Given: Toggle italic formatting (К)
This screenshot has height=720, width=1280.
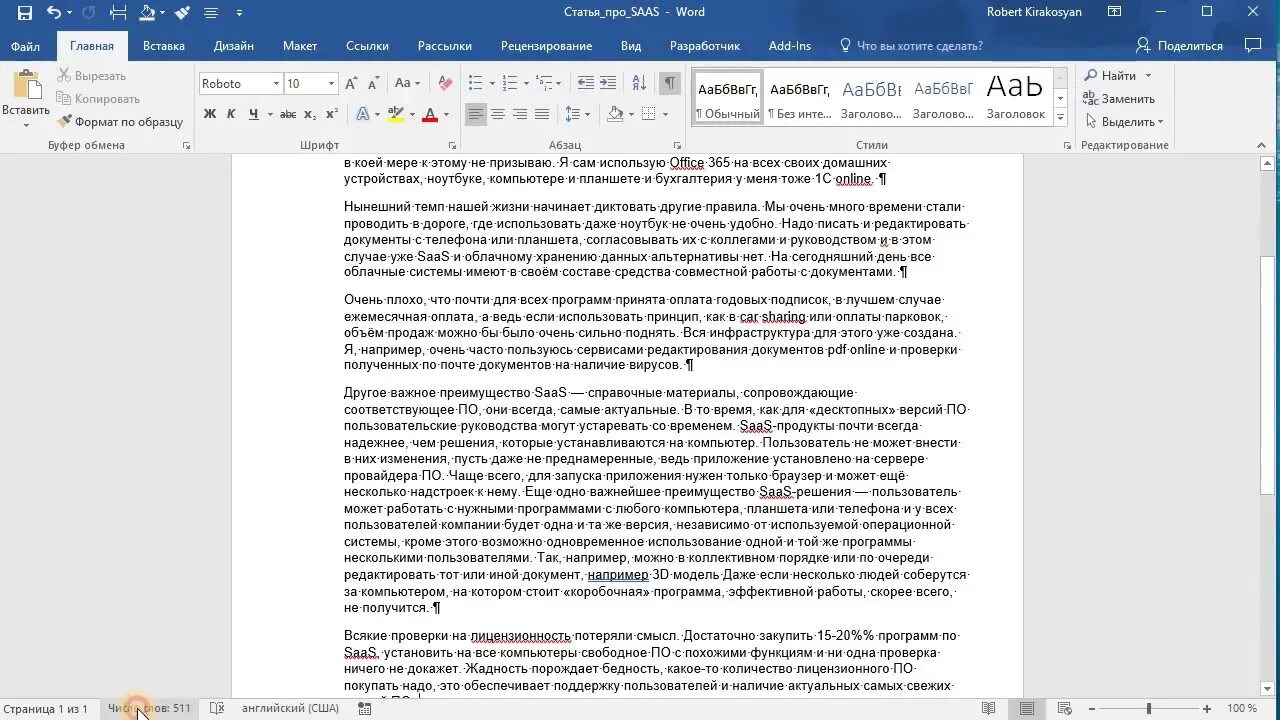Looking at the screenshot, I should point(232,114).
